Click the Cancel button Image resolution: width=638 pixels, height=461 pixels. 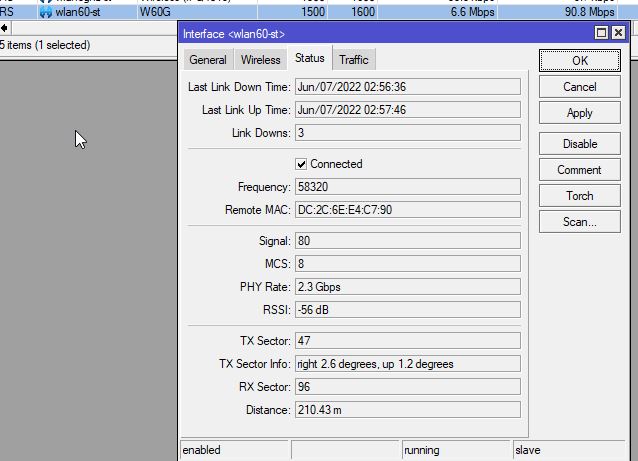580,87
